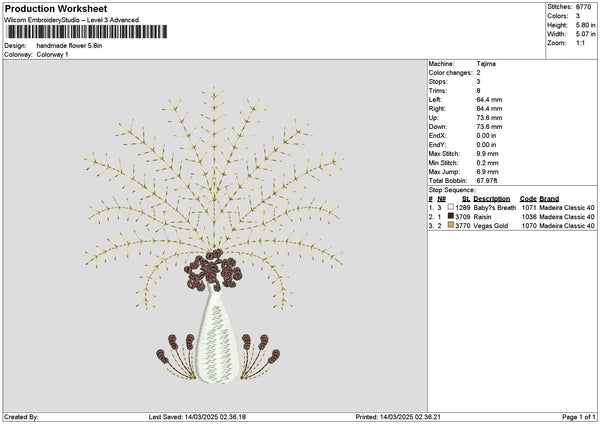Click the Stitches count value 8770
Image resolution: width=600 pixels, height=424 pixels.
pyautogui.click(x=586, y=7)
